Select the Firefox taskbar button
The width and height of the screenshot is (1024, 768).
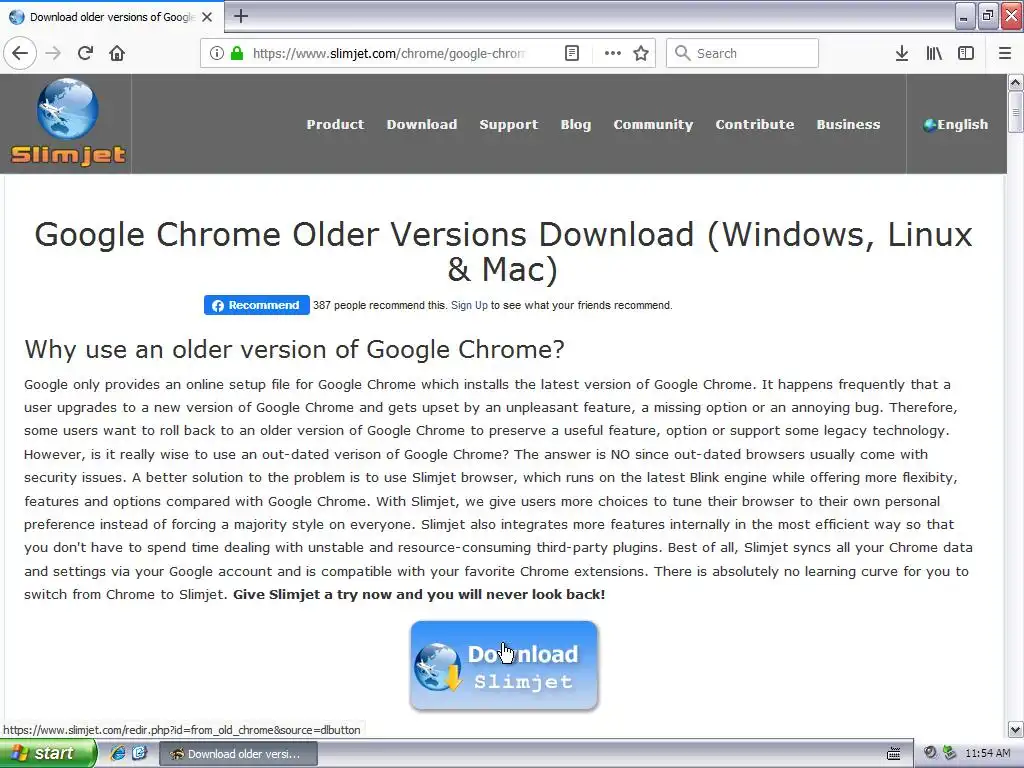tap(238, 754)
